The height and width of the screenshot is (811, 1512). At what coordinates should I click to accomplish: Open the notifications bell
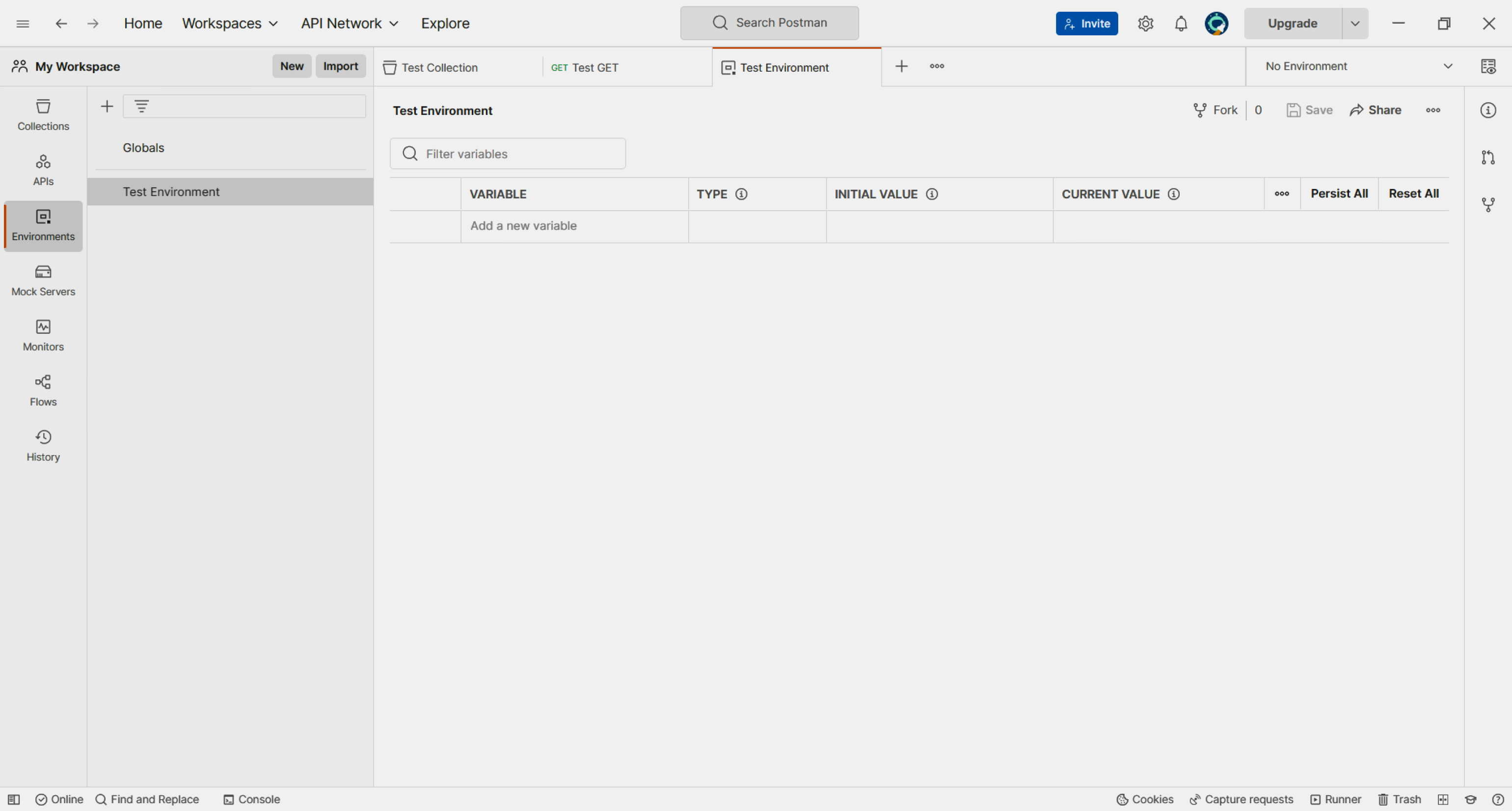[1180, 24]
